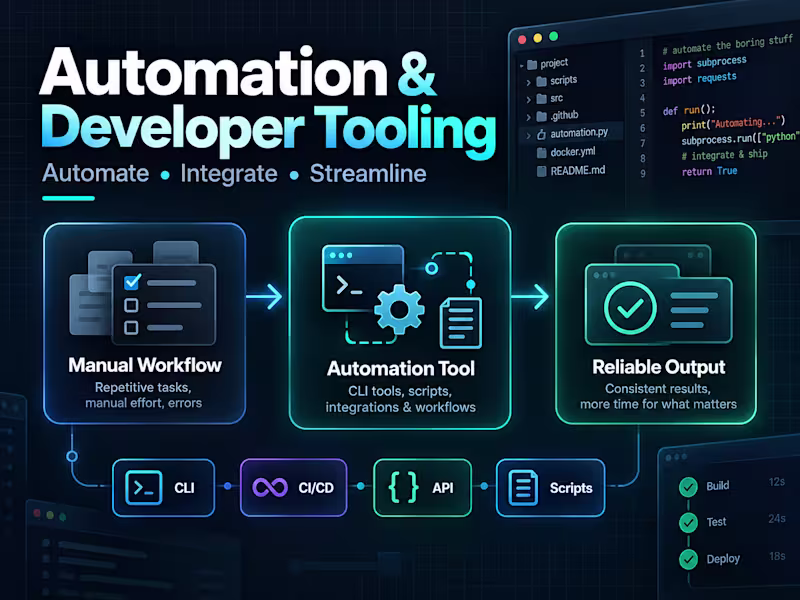Check the second checkbox in Manual Workflow list
800x600 pixels.
(x=131, y=305)
